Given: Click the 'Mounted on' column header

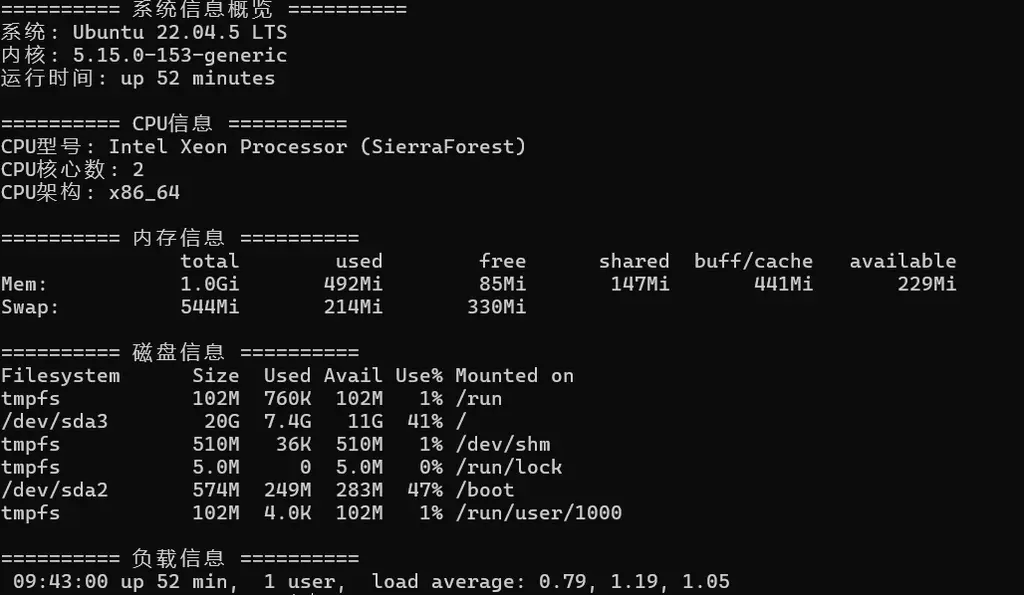Looking at the screenshot, I should tap(515, 376).
